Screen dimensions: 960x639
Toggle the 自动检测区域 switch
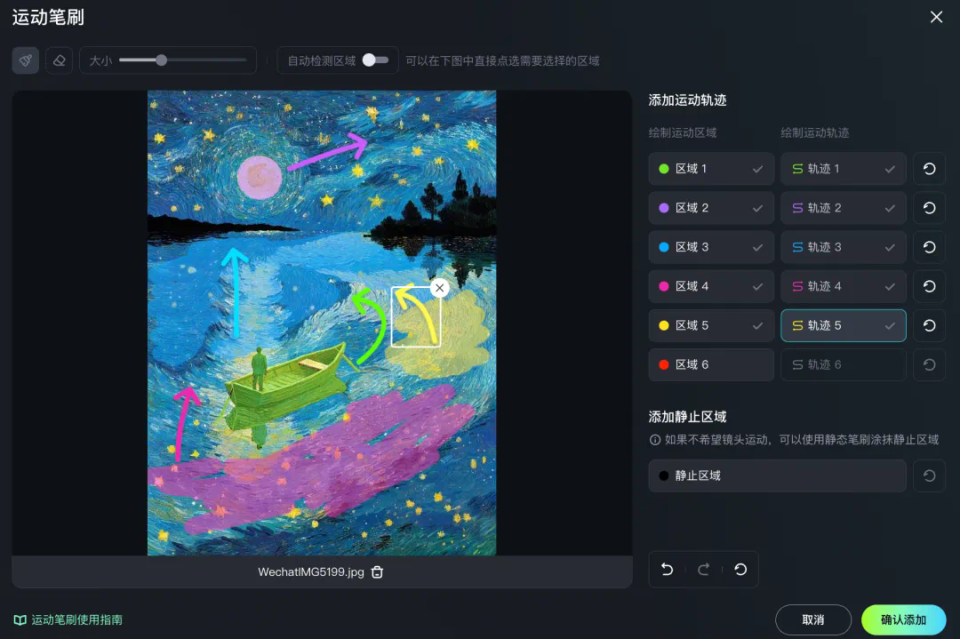tap(375, 60)
